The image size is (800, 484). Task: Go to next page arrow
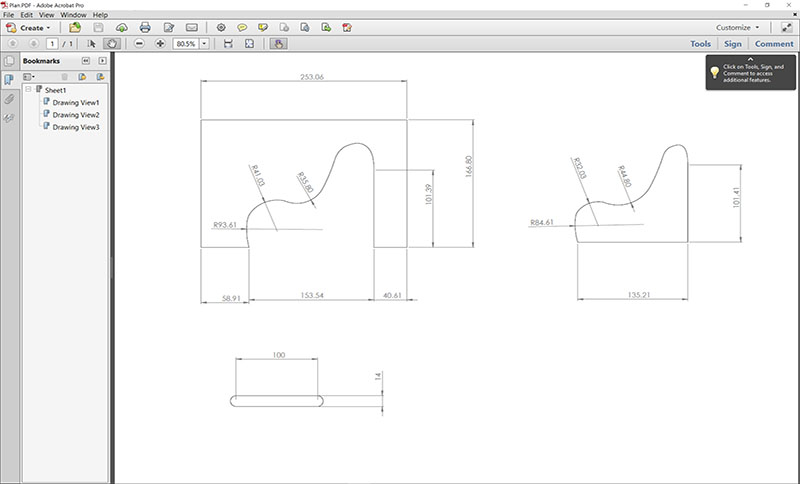[34, 44]
